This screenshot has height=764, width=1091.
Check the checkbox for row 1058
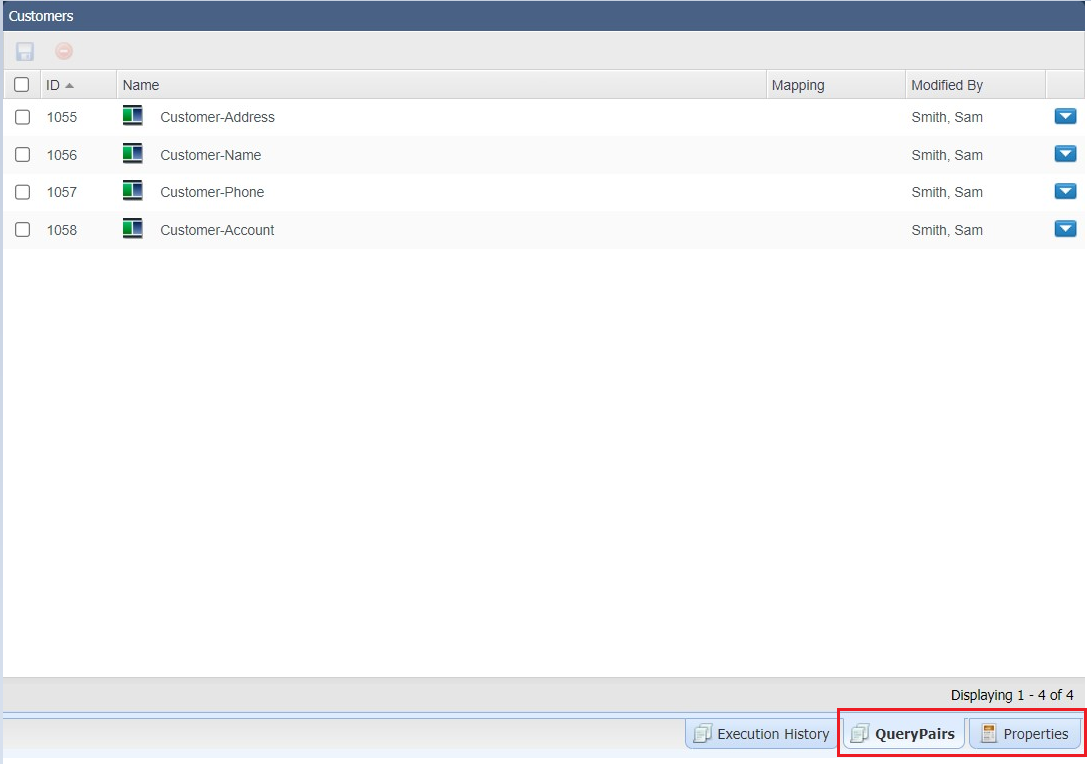click(x=22, y=230)
